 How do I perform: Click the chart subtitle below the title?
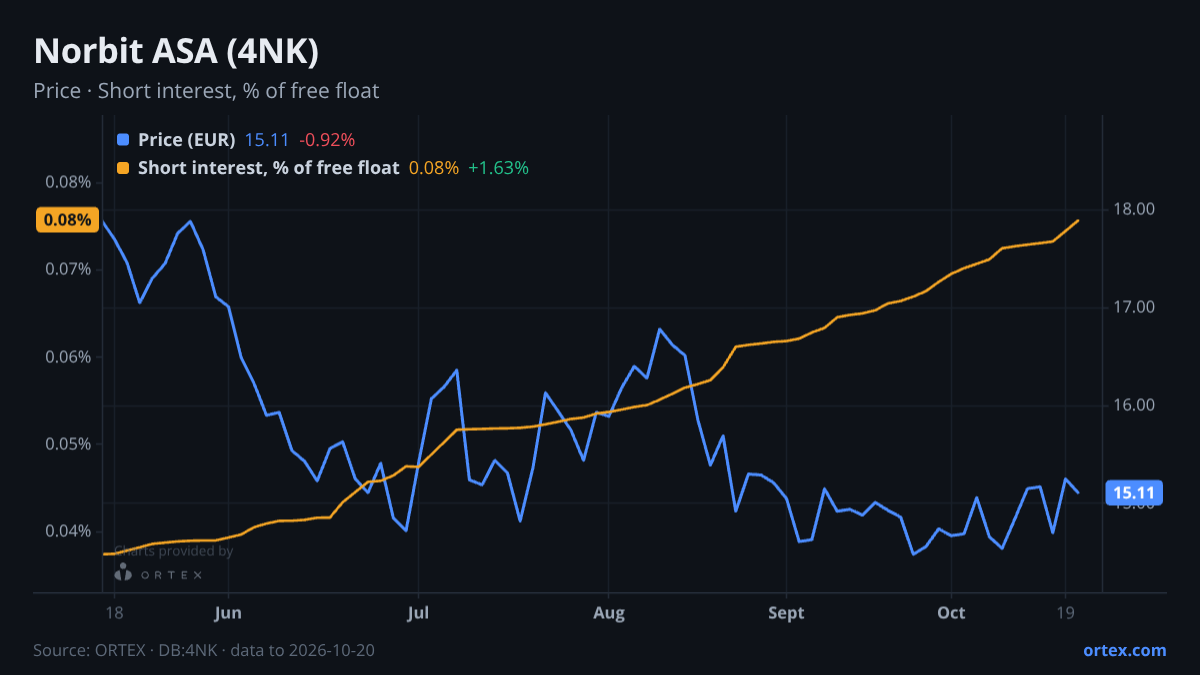click(x=206, y=91)
